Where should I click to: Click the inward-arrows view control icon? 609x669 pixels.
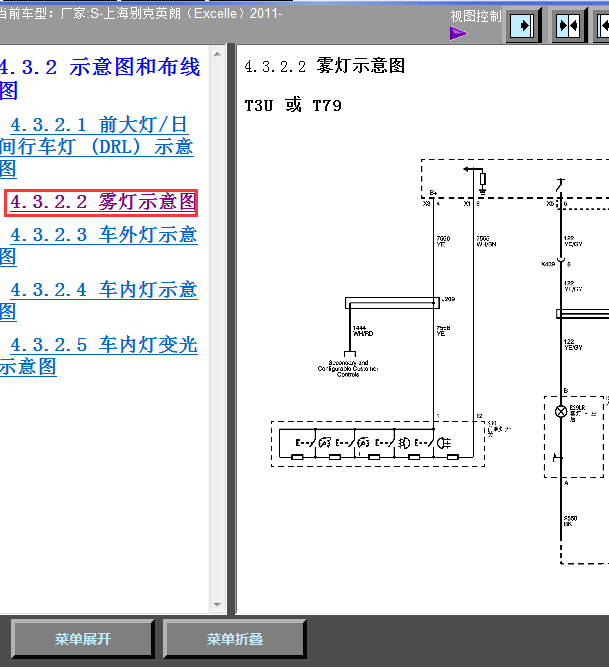[x=569, y=26]
